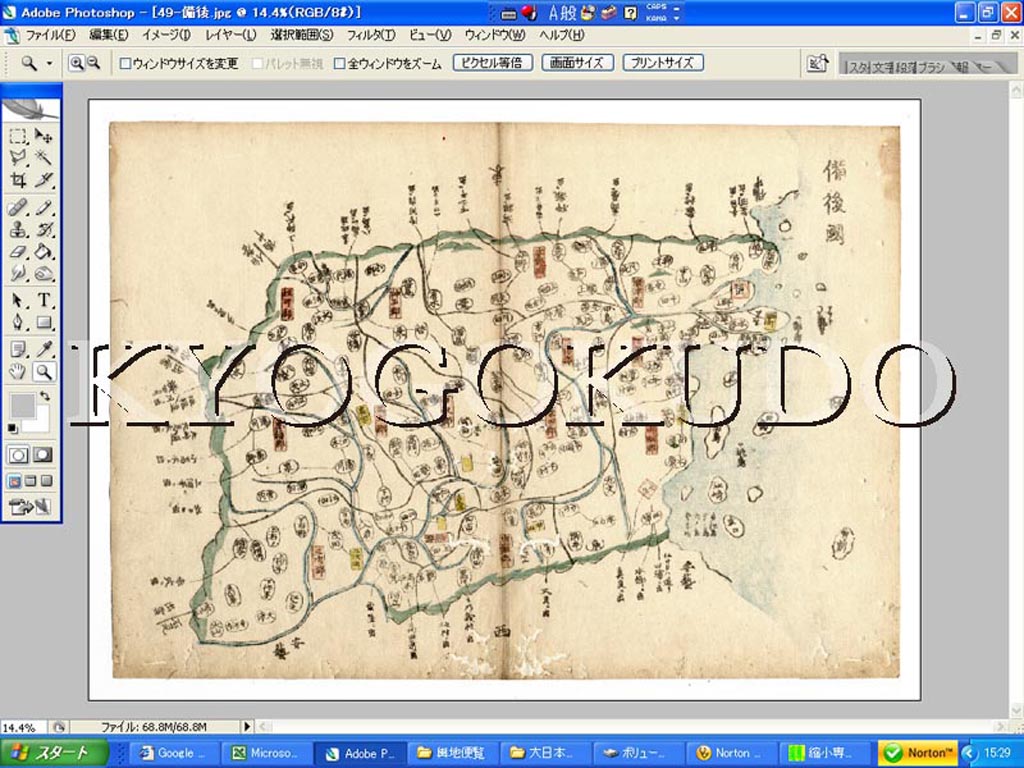1024x768 pixels.
Task: Select the Horizontal Type tool
Action: 44,300
